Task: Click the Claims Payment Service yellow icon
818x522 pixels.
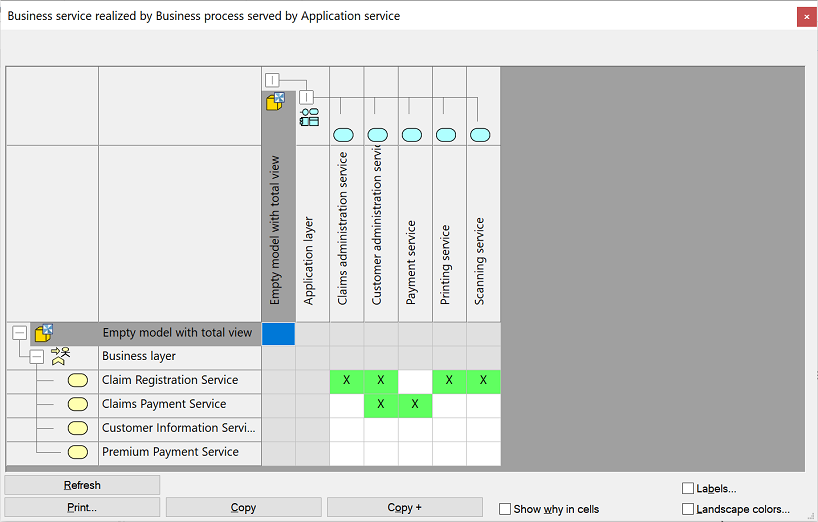Action: (x=78, y=404)
